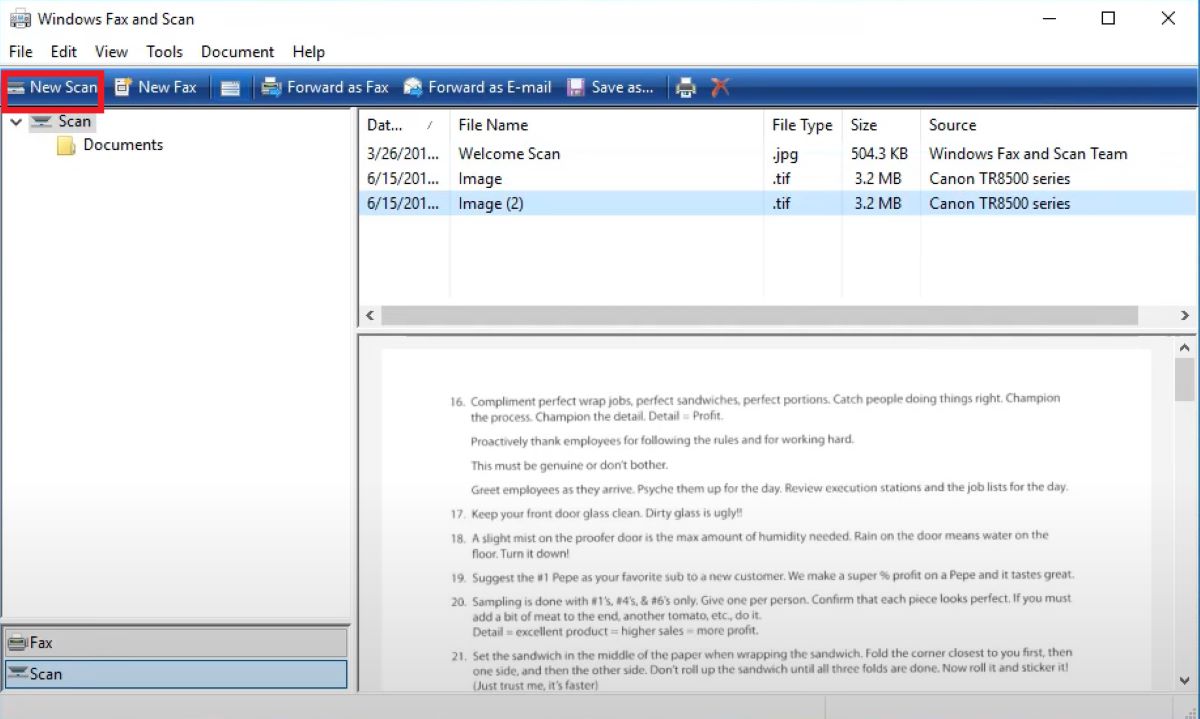Switch to the Fax view
The image size is (1200, 719).
pyautogui.click(x=176, y=641)
